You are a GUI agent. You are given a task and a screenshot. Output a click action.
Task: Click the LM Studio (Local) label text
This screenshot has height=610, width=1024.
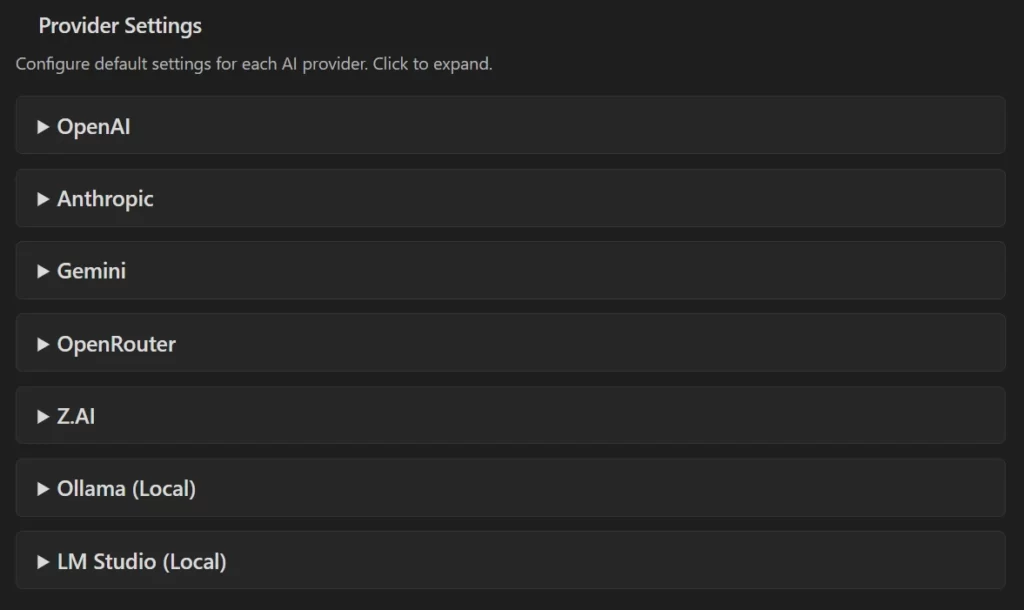pyautogui.click(x=141, y=562)
